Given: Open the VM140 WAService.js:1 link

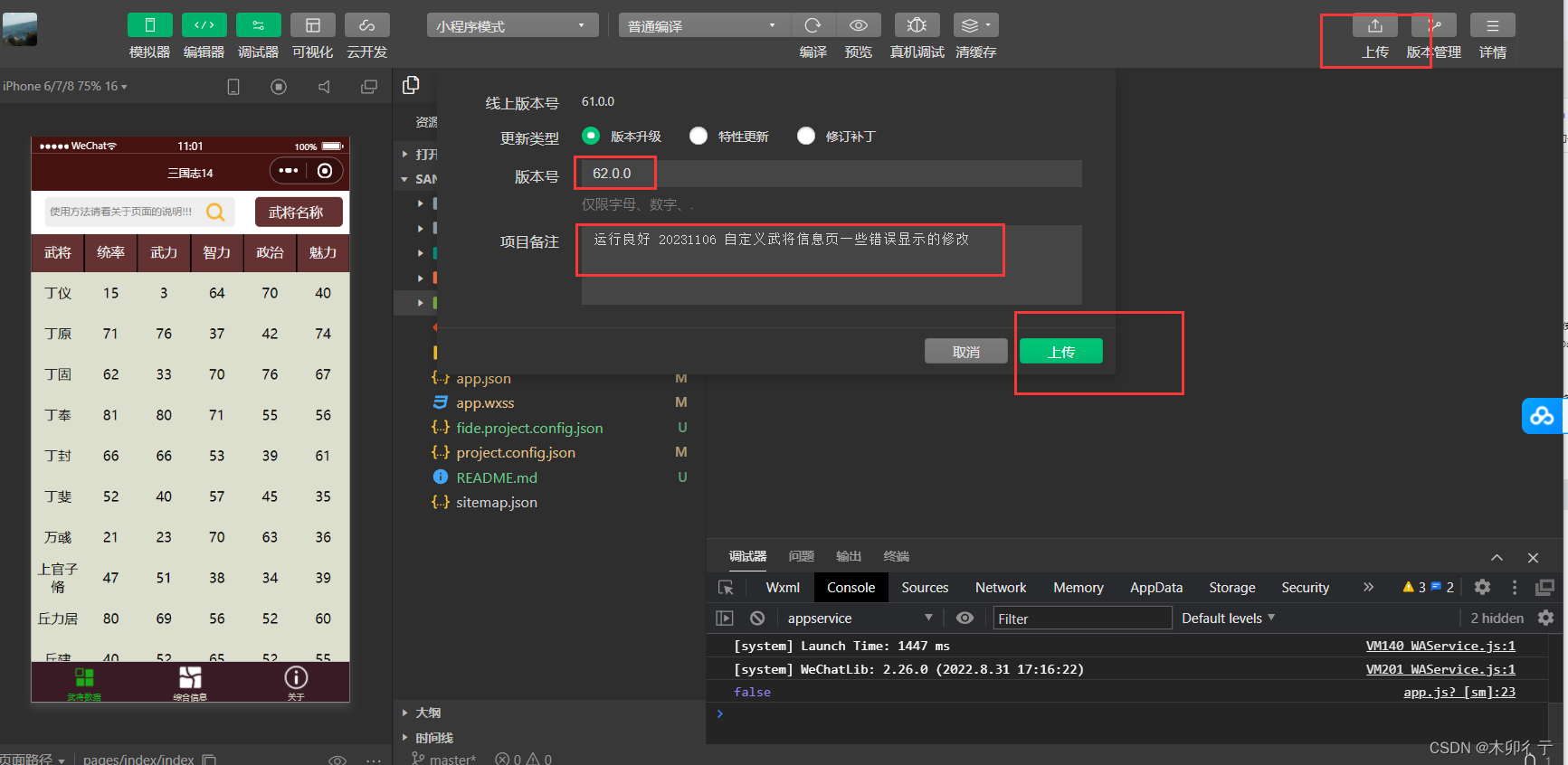Looking at the screenshot, I should (1440, 646).
